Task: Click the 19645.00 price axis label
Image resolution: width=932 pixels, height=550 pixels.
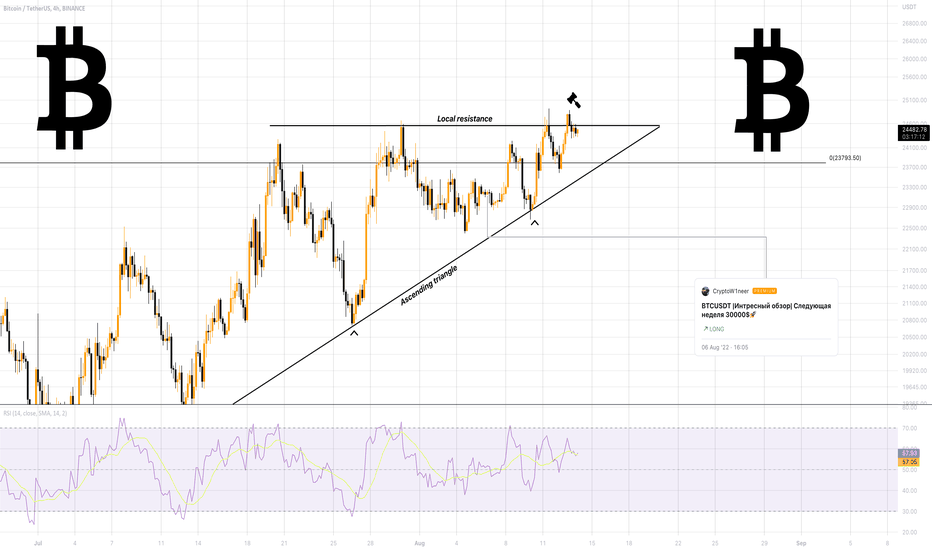Action: pos(914,387)
